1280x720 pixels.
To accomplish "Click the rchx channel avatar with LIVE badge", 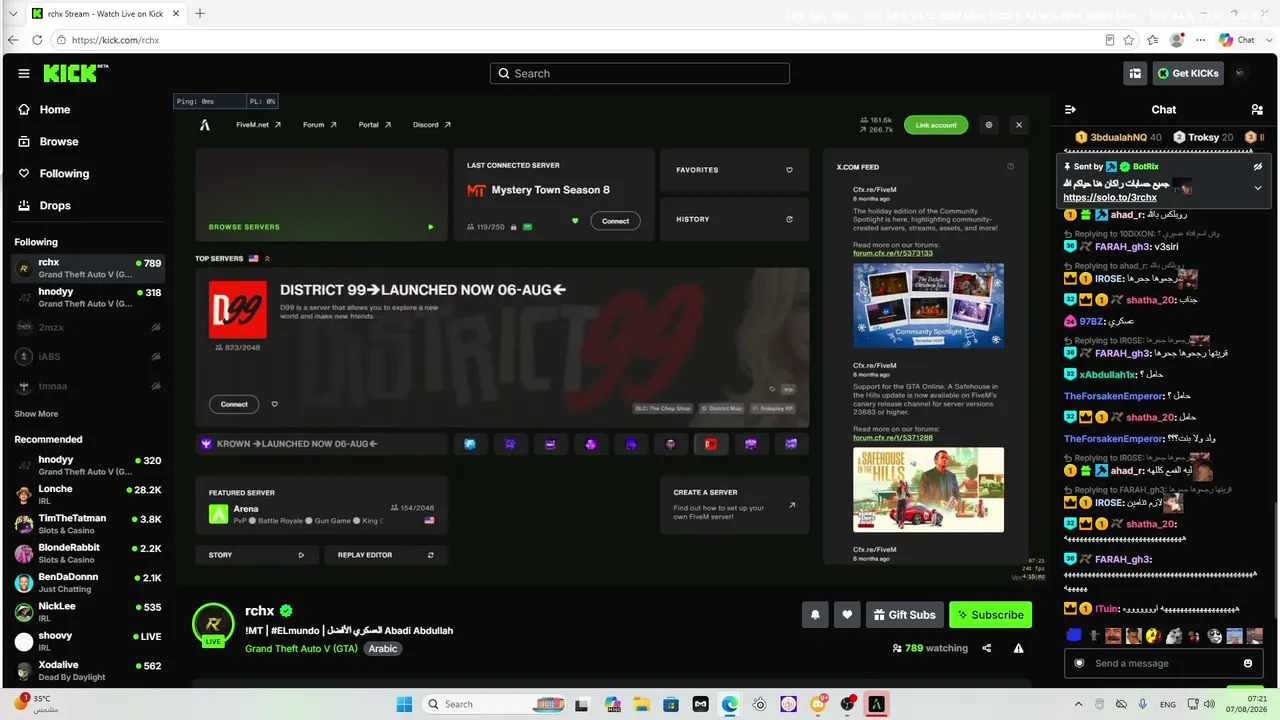I will tap(212, 624).
